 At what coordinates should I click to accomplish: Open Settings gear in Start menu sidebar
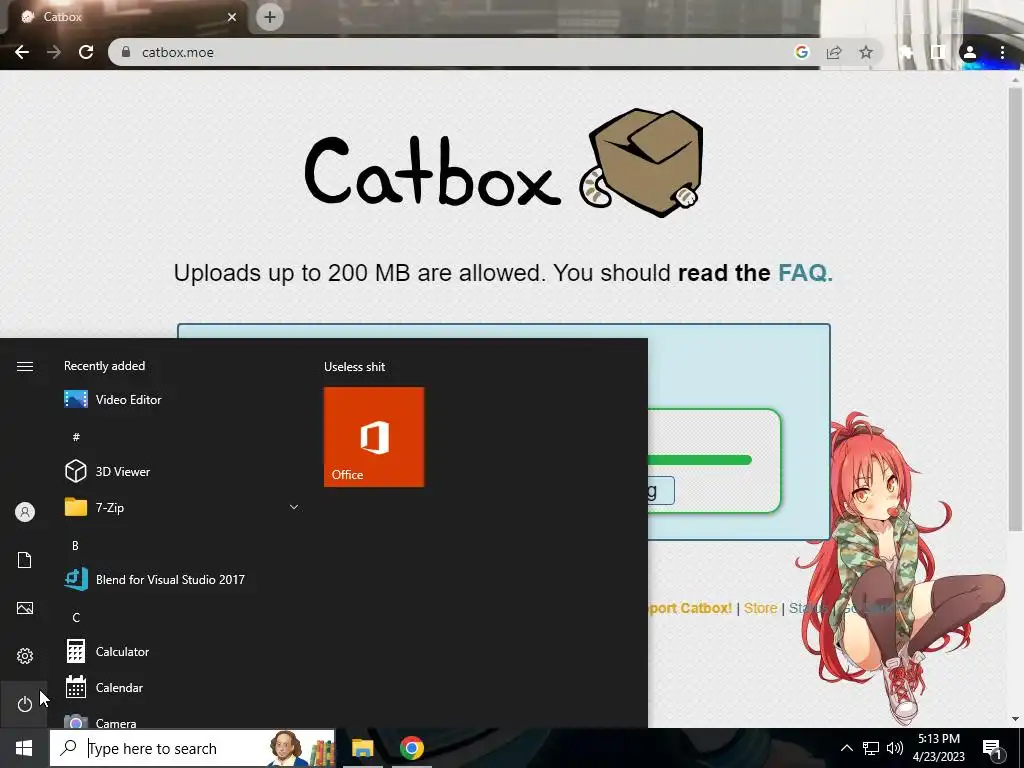point(24,656)
